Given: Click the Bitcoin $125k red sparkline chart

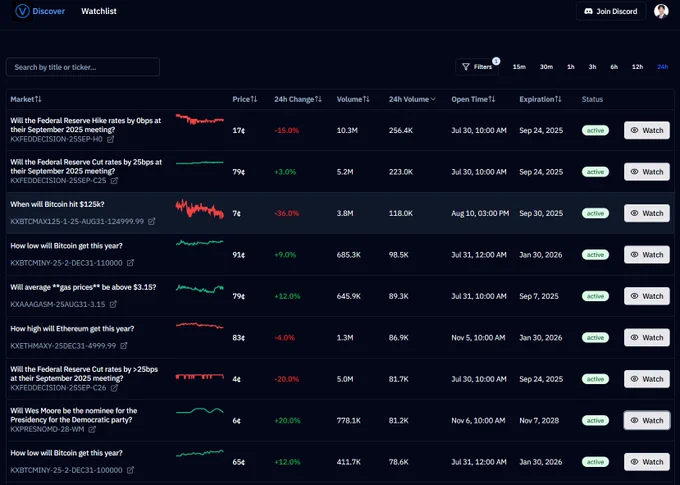Looking at the screenshot, I should (199, 209).
